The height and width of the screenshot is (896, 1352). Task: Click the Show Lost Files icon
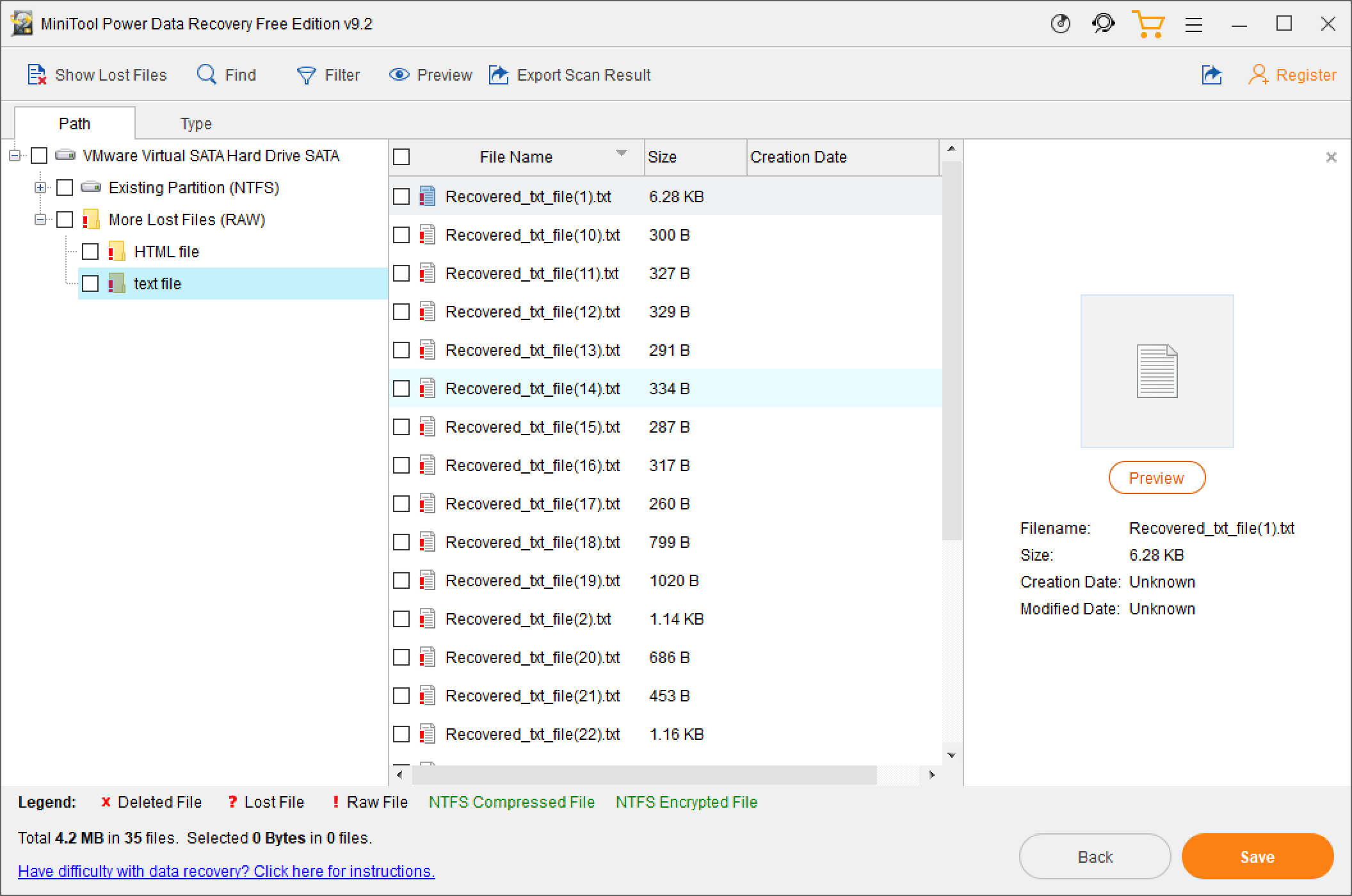[36, 75]
